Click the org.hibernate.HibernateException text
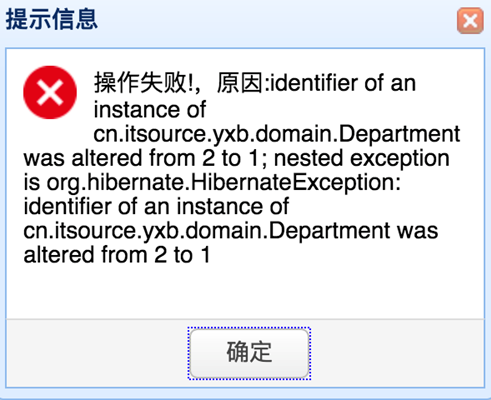 tap(222, 183)
